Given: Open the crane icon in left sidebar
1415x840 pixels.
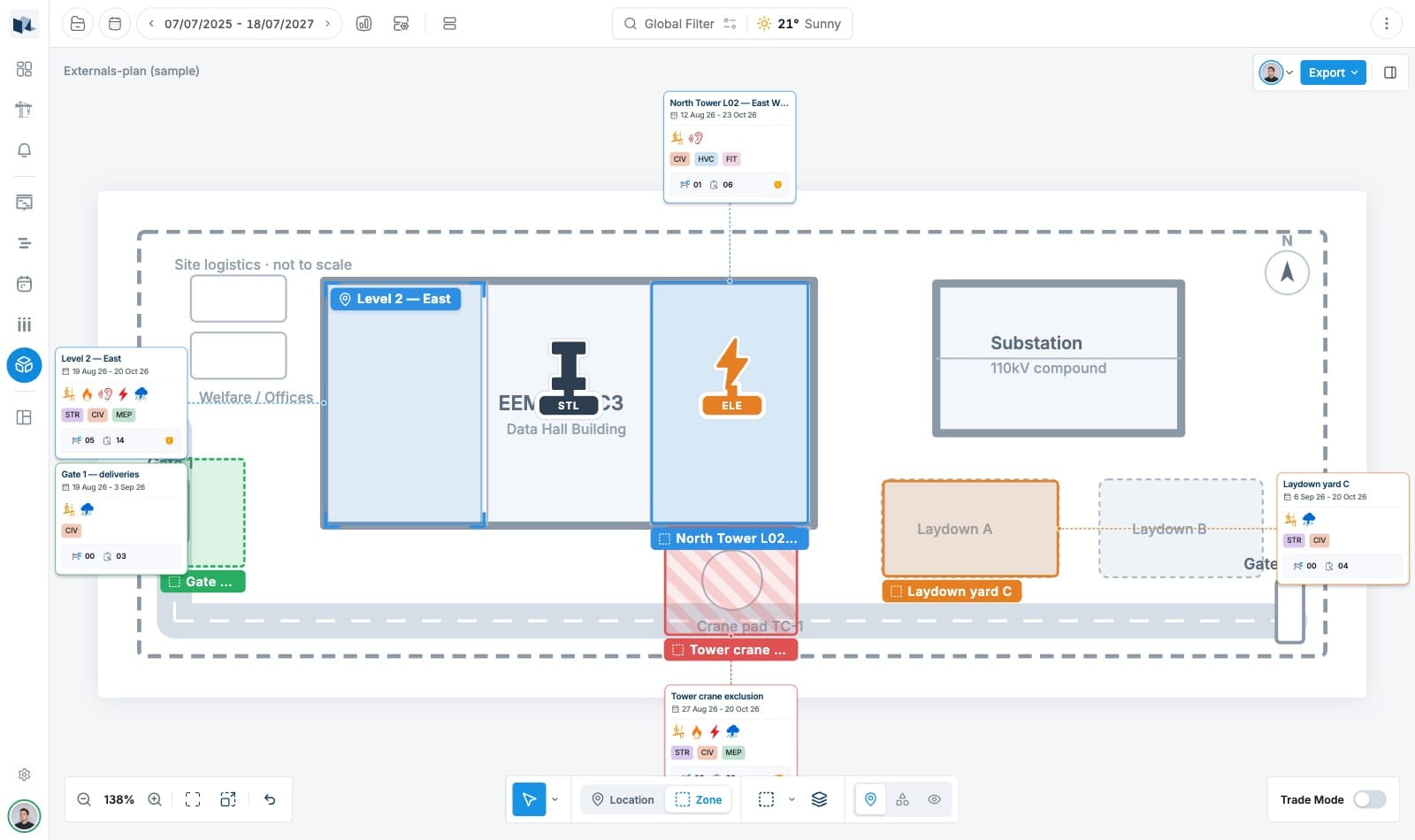Looking at the screenshot, I should [24, 110].
